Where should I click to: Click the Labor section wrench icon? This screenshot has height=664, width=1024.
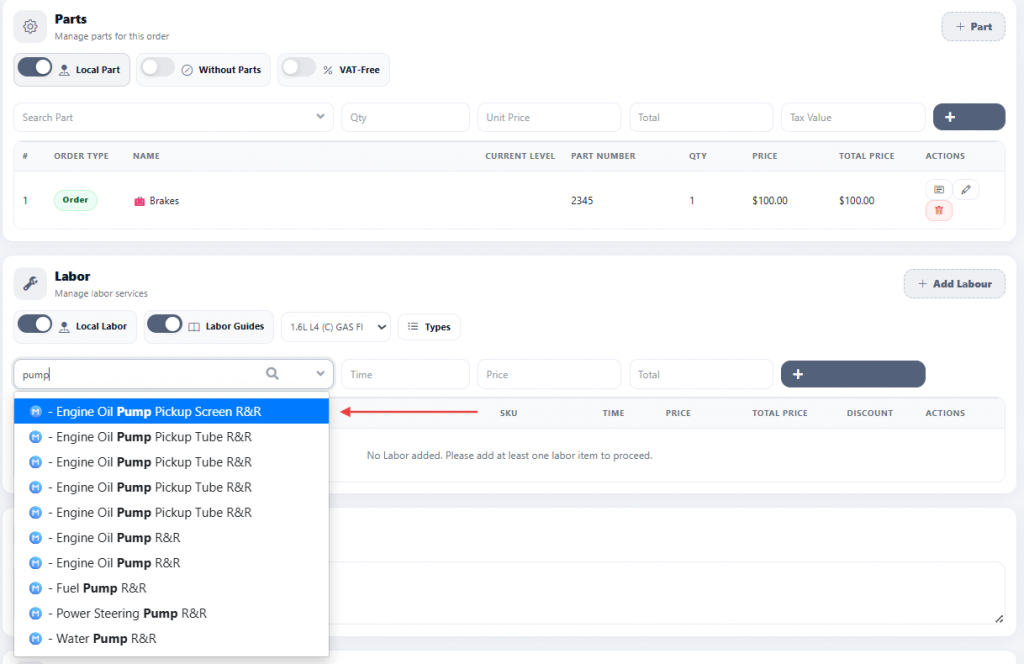(x=30, y=284)
